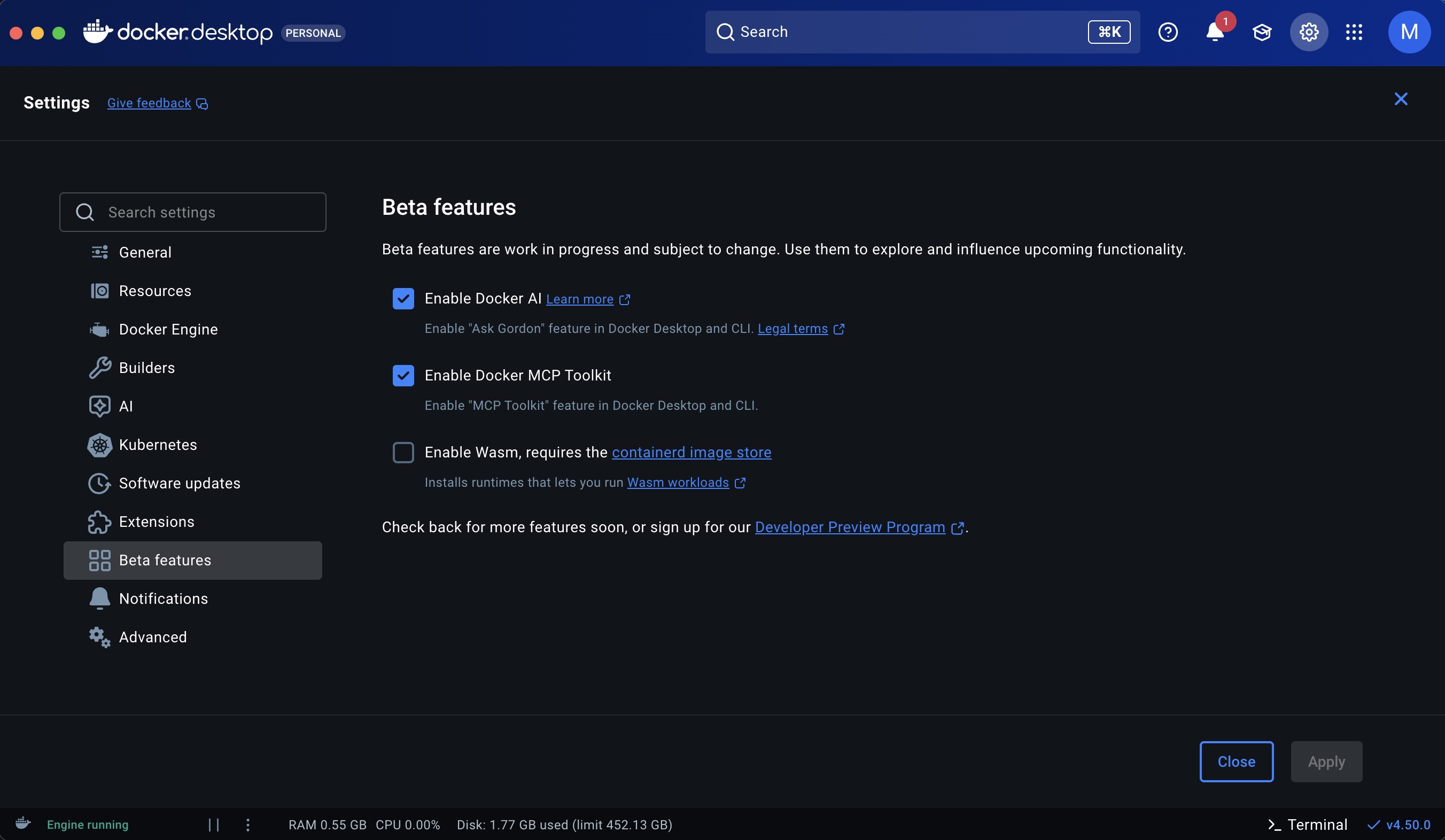Check the Enable Wasm checkbox

[x=403, y=453]
